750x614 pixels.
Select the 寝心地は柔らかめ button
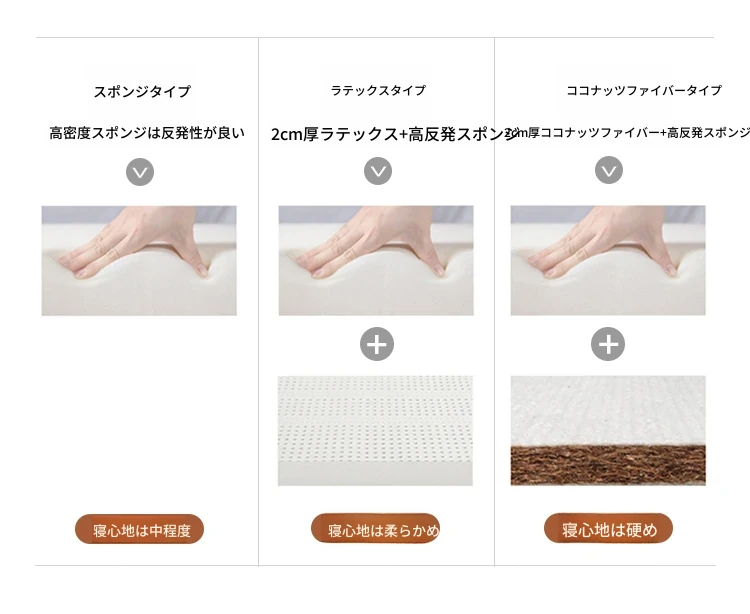pos(375,528)
